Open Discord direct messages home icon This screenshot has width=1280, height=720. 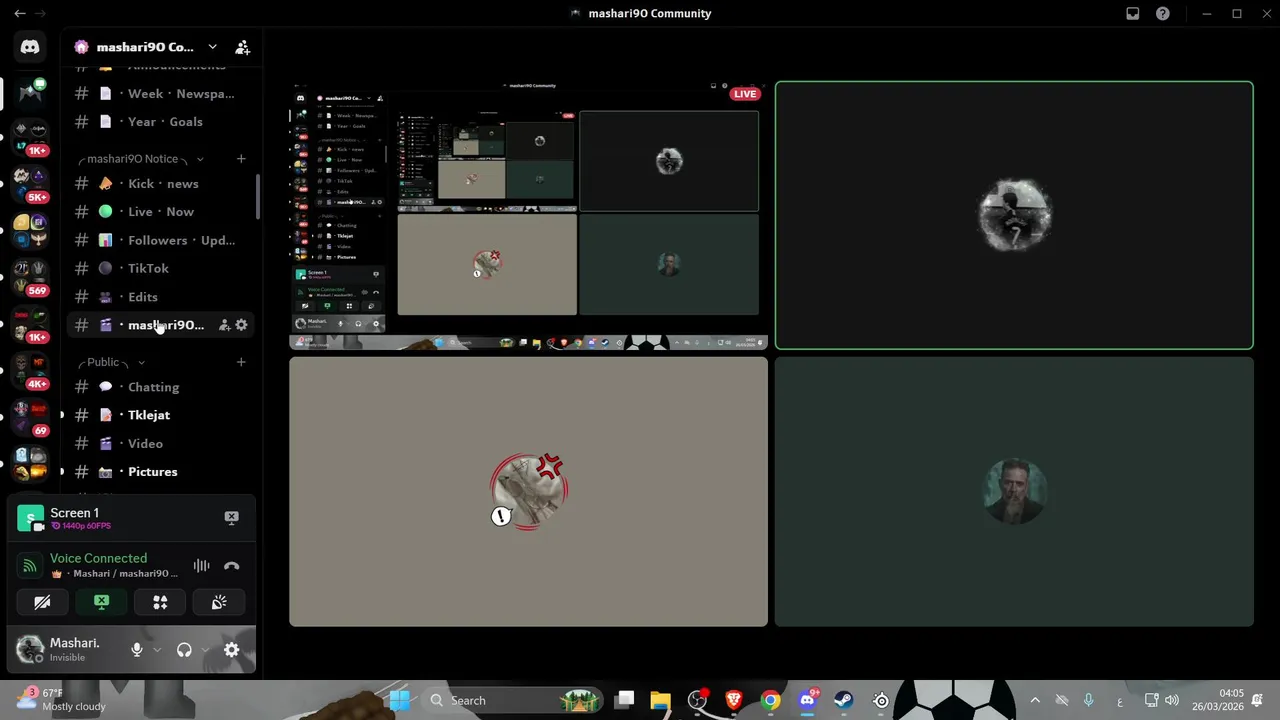[x=30, y=47]
